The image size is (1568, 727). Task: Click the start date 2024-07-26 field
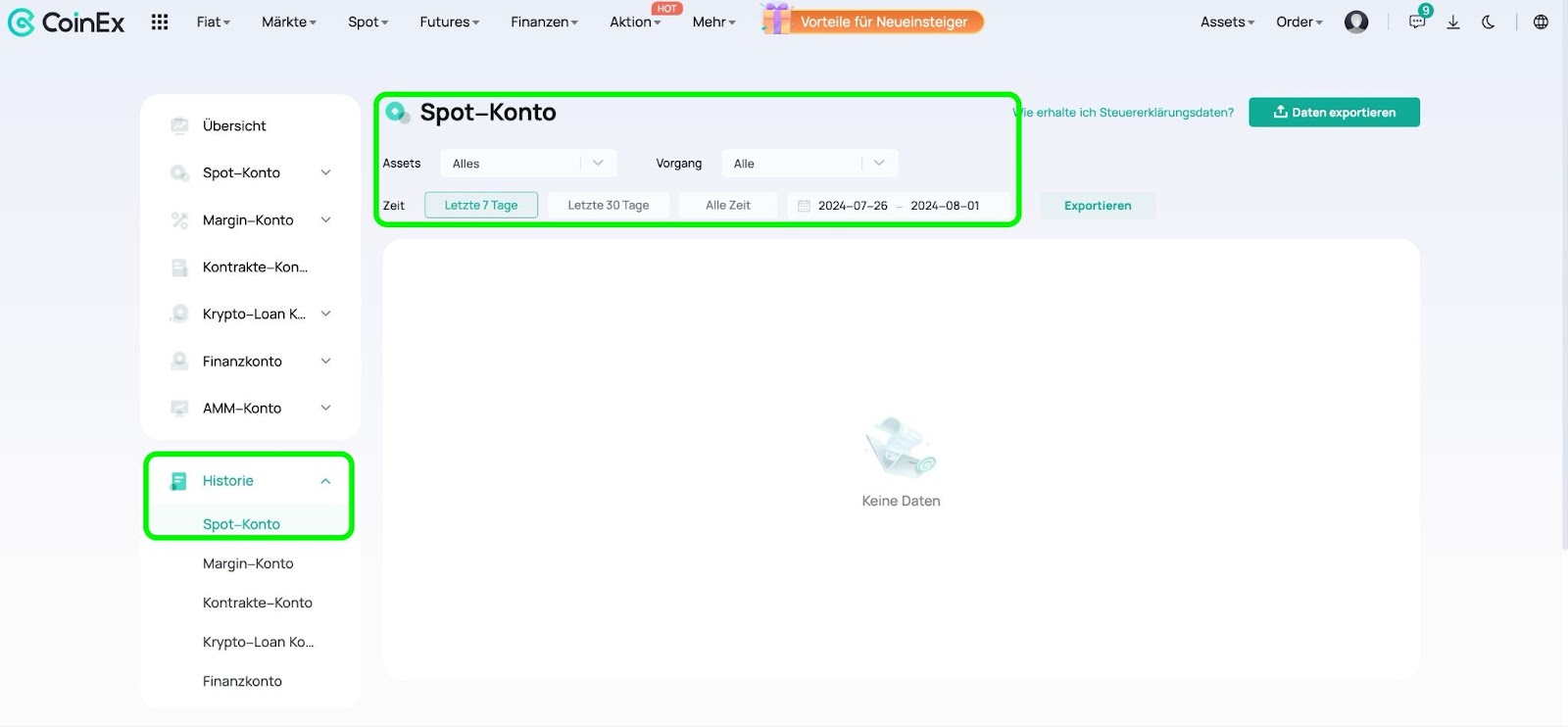point(853,206)
